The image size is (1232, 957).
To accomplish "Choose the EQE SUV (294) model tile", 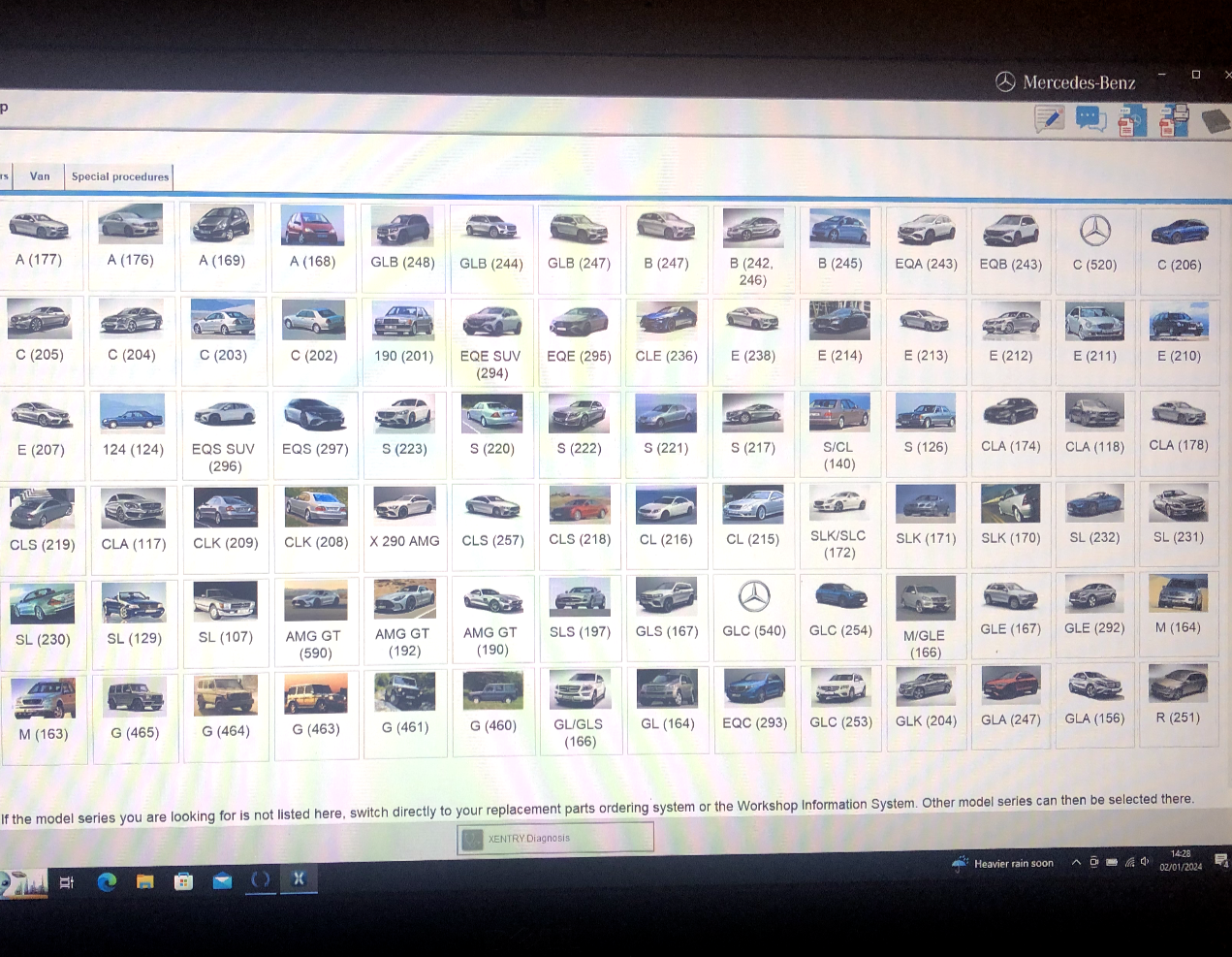I will [491, 339].
